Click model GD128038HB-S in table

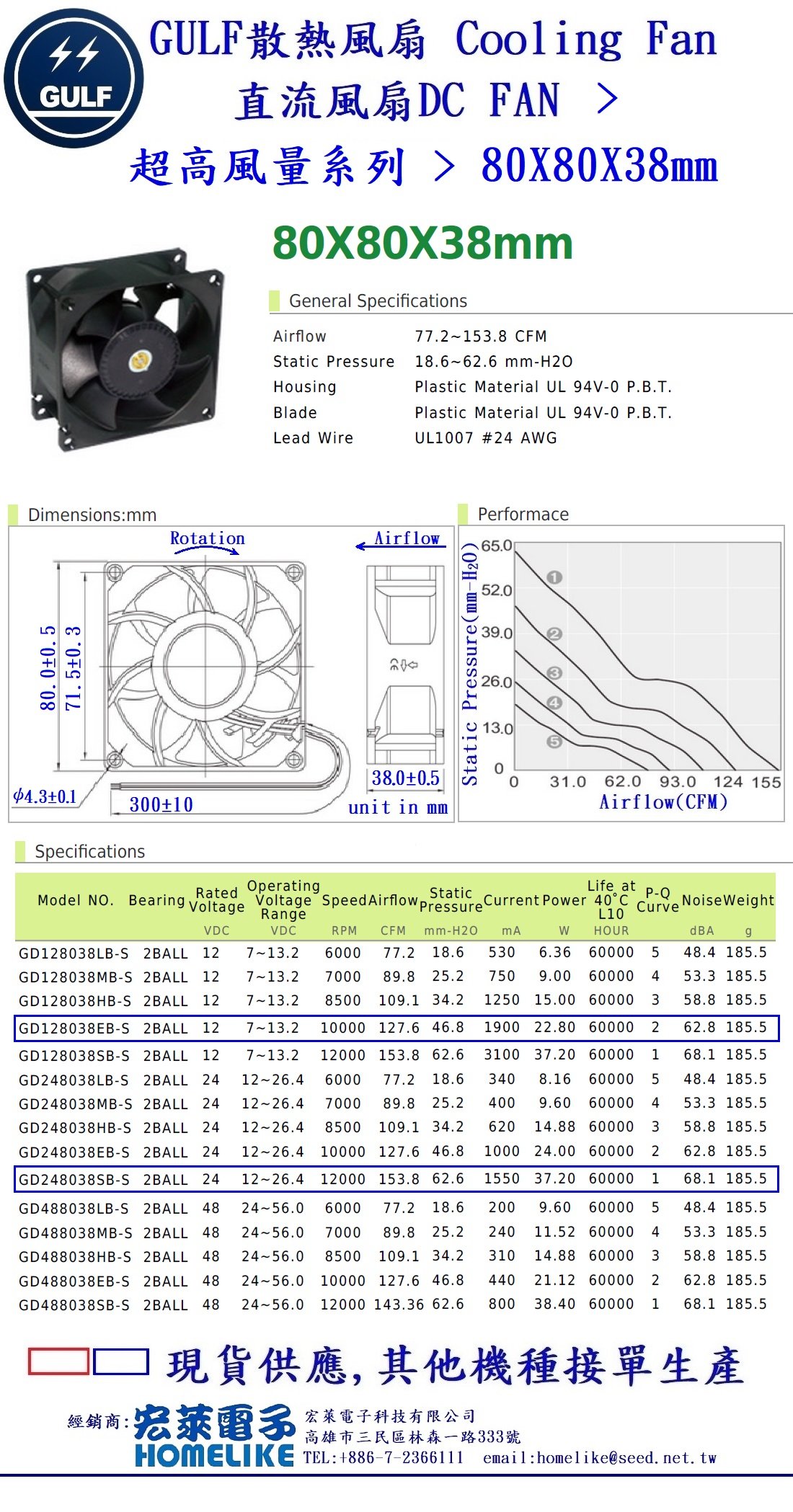75,1000
